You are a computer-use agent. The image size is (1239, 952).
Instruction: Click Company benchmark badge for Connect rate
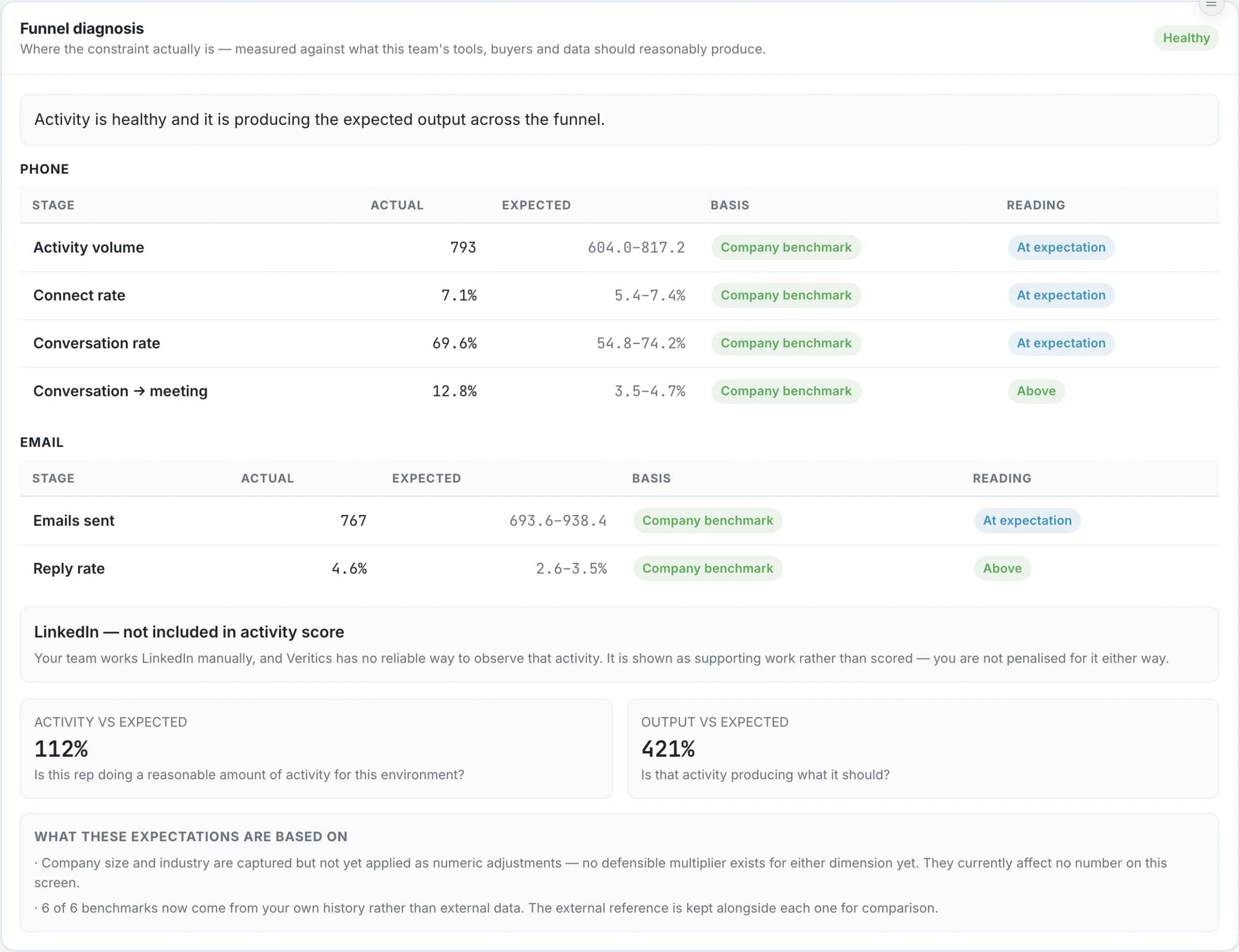pyautogui.click(x=786, y=295)
